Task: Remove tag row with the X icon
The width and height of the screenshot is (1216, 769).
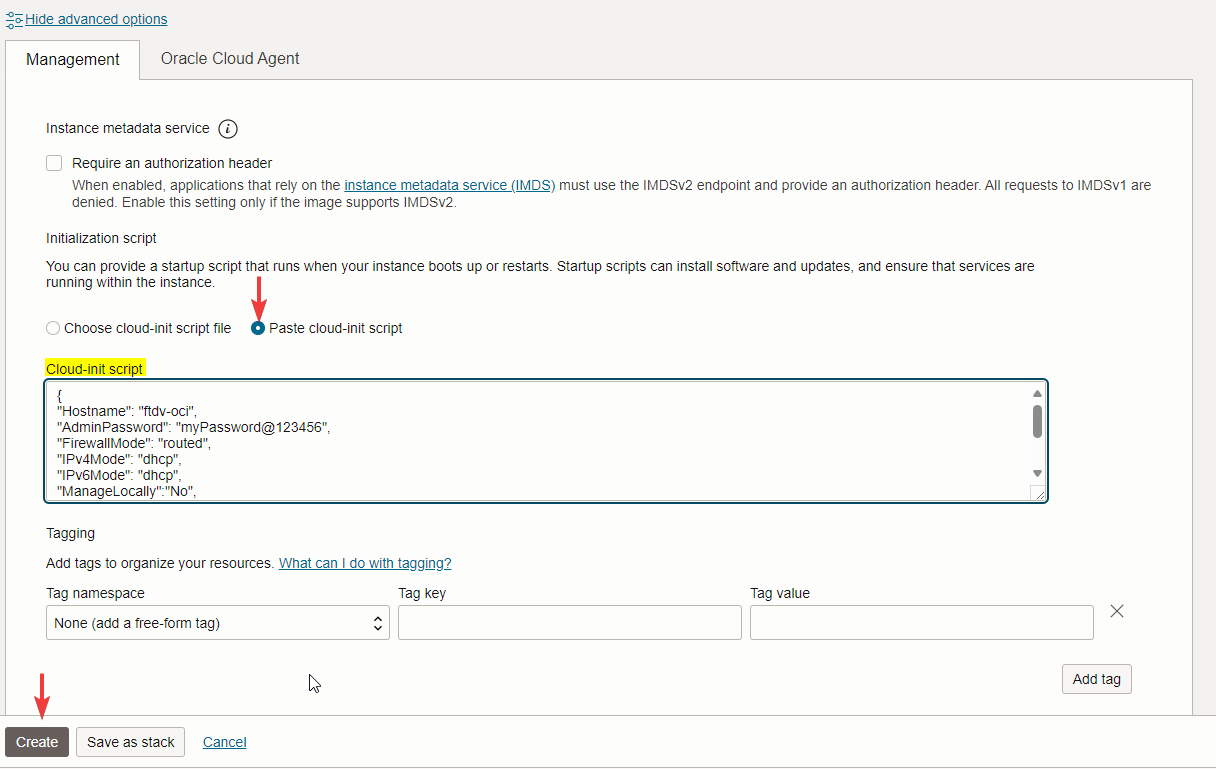Action: 1117,611
